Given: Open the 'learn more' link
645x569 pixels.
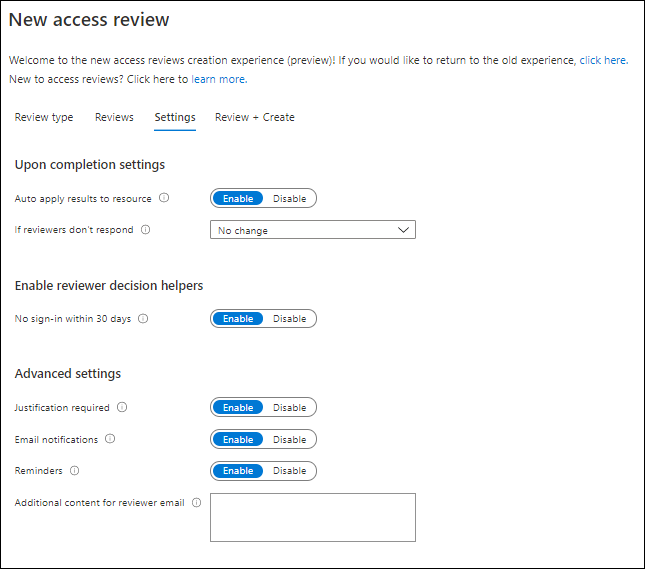Looking at the screenshot, I should [219, 79].
